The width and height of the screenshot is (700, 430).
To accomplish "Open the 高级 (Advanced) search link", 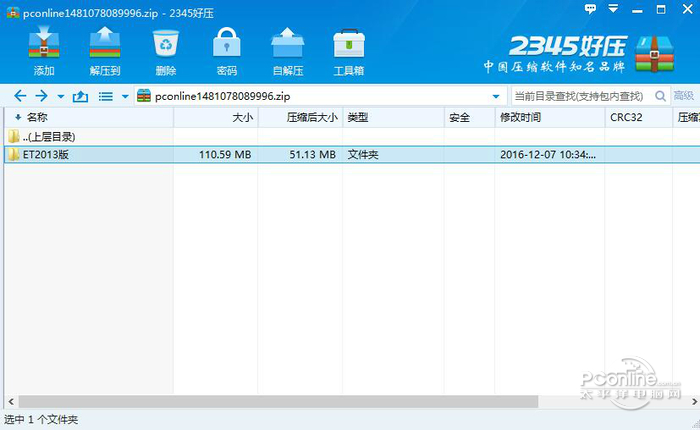I will pos(683,96).
